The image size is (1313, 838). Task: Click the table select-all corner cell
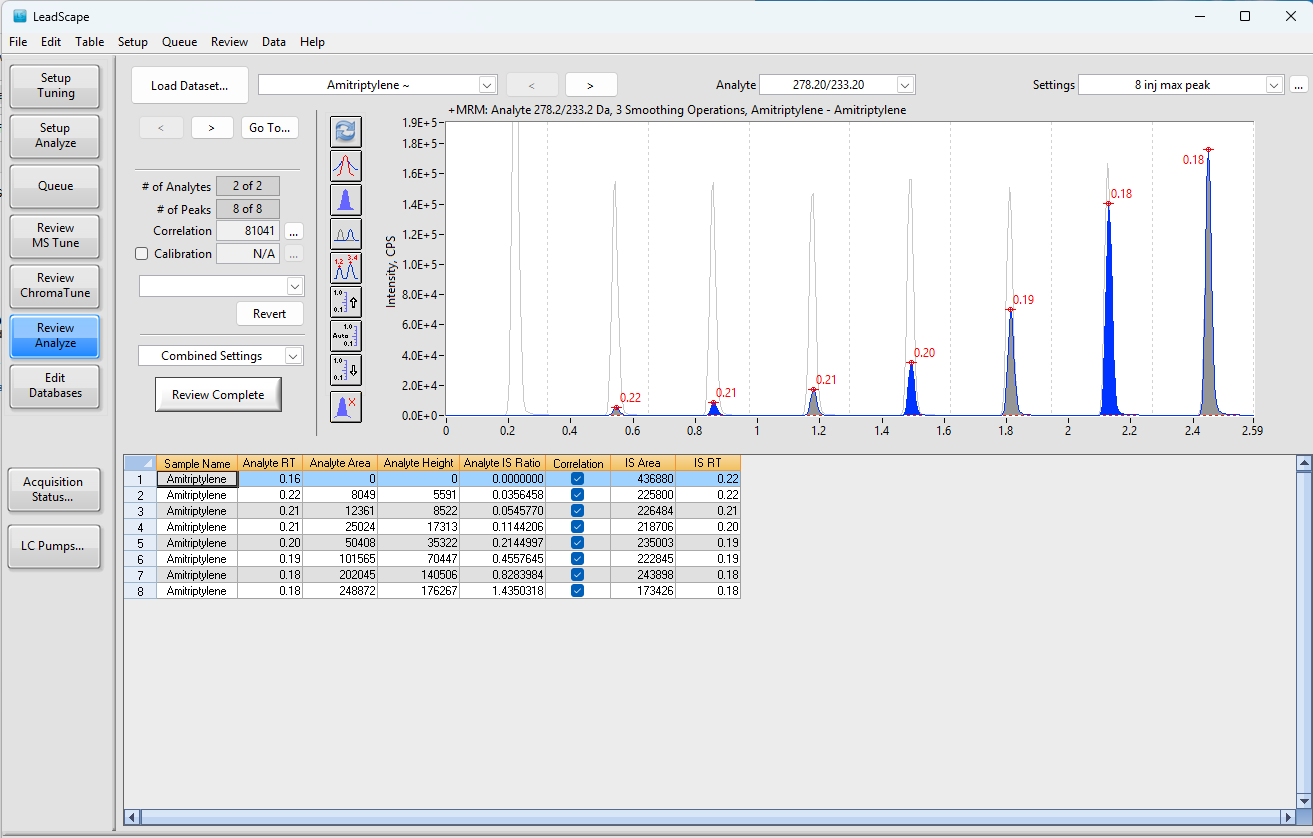click(x=140, y=463)
